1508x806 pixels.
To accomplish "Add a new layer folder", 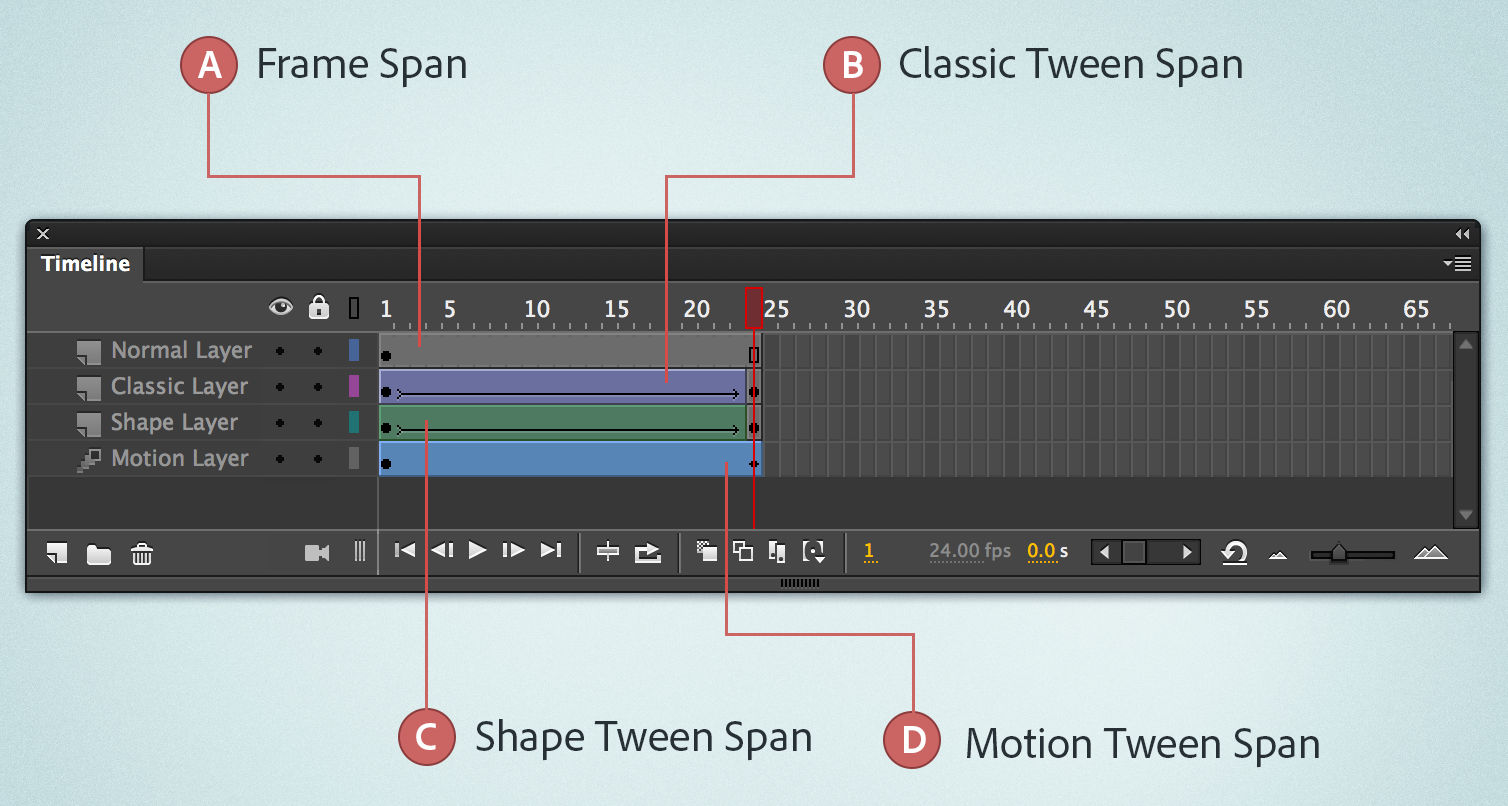I will pos(97,553).
